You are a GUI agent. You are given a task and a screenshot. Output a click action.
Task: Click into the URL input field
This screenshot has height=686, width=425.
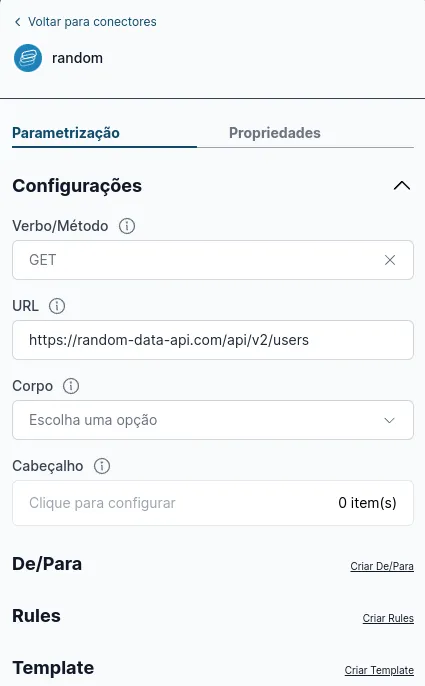pos(213,340)
